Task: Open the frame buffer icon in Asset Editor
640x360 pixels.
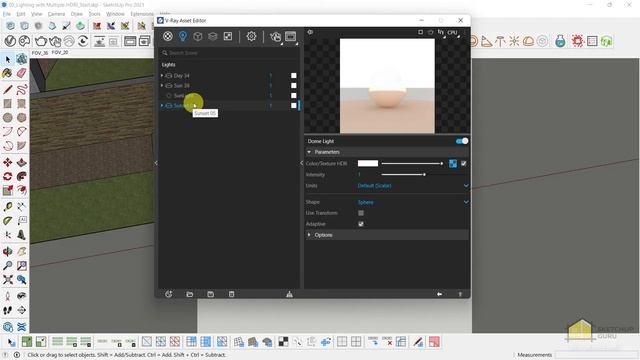Action: 291,36
